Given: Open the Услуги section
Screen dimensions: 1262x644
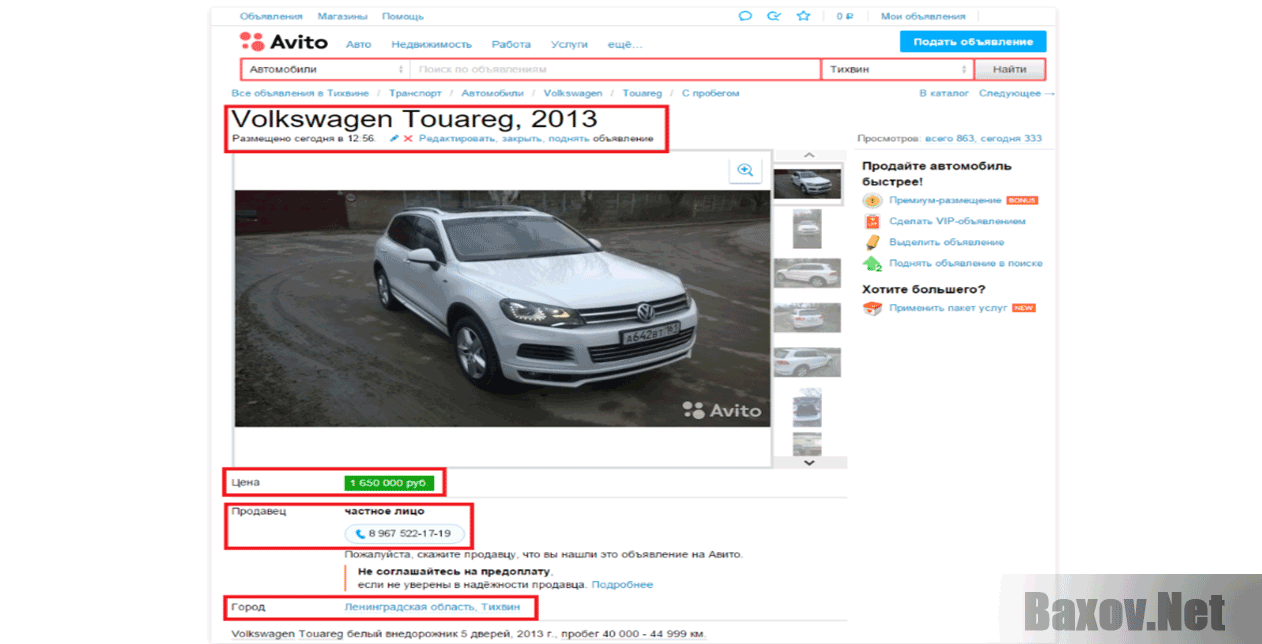Looking at the screenshot, I should point(569,45).
